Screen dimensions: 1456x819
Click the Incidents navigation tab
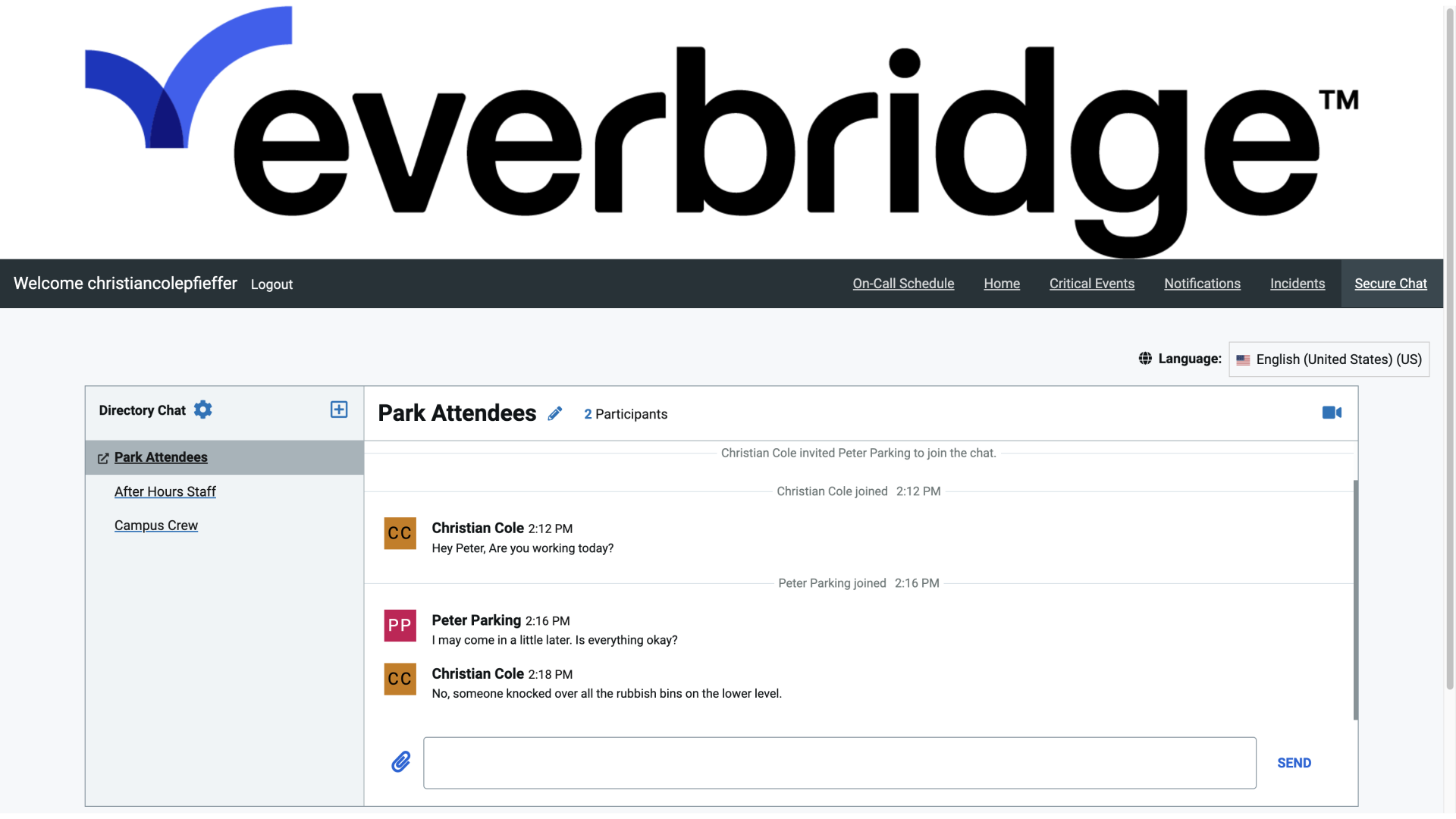pyautogui.click(x=1297, y=283)
